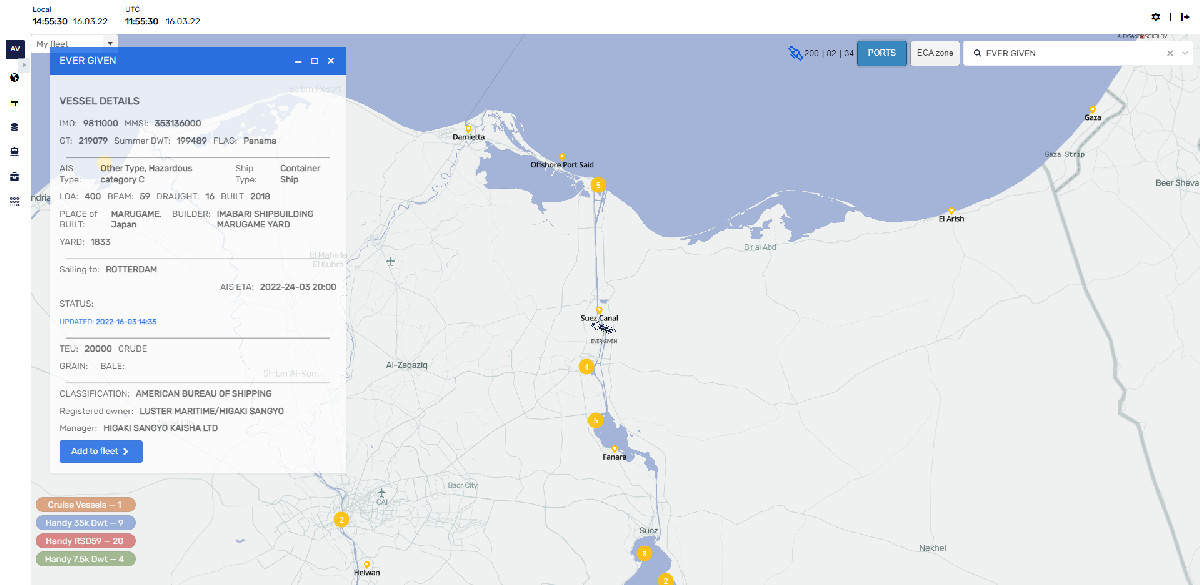The height and width of the screenshot is (585, 1200).
Task: Toggle the Cruise Vessels legend filter
Action: pyautogui.click(x=85, y=505)
